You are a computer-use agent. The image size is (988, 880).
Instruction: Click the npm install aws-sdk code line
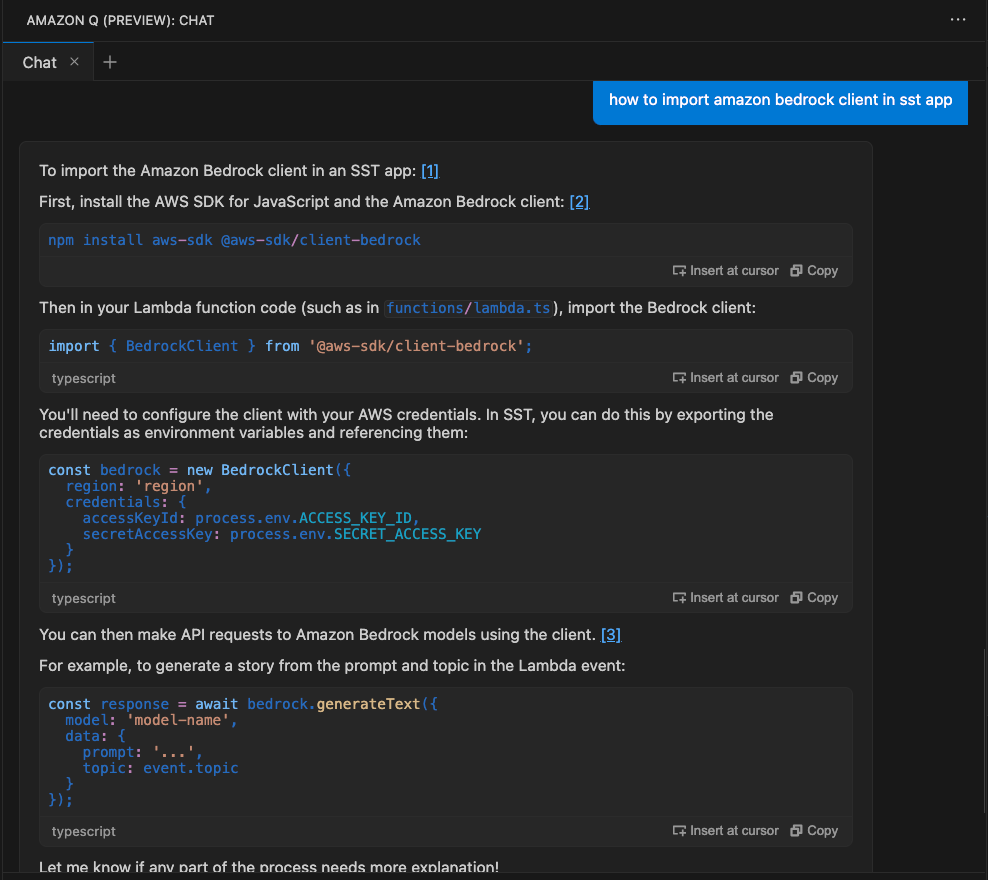(234, 240)
